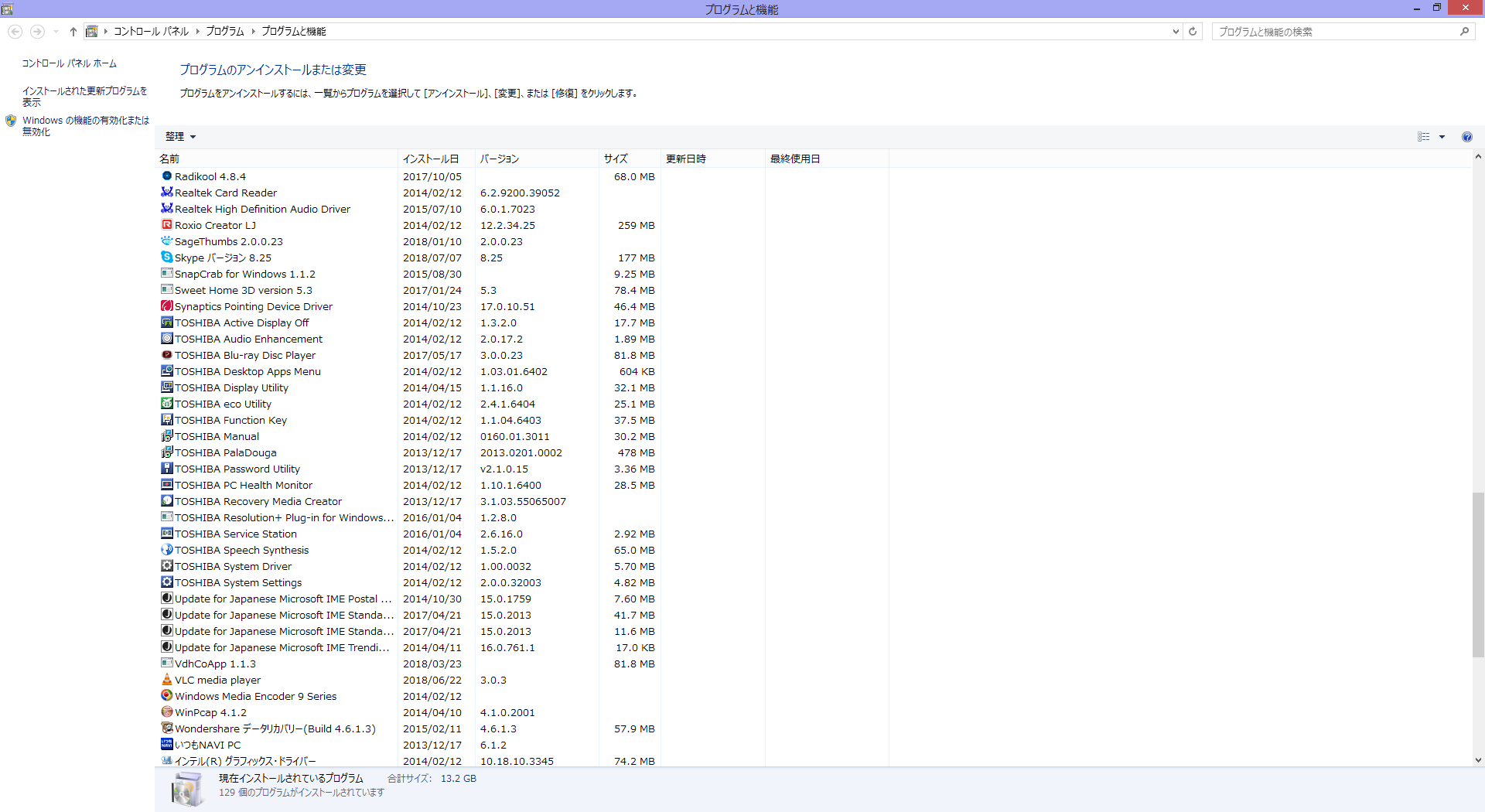Sort the list by 更新日時 column
Screen dimensions: 1485x812
[713, 159]
